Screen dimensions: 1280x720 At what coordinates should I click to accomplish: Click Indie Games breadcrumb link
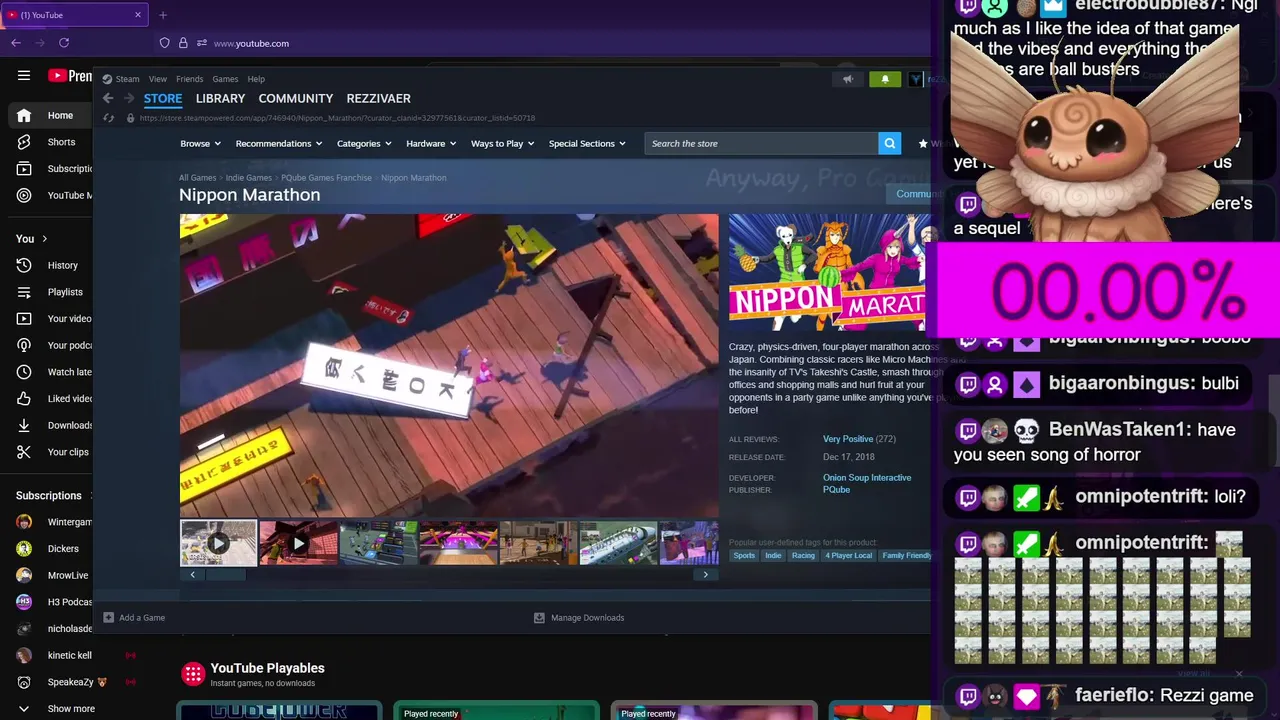[x=249, y=178]
